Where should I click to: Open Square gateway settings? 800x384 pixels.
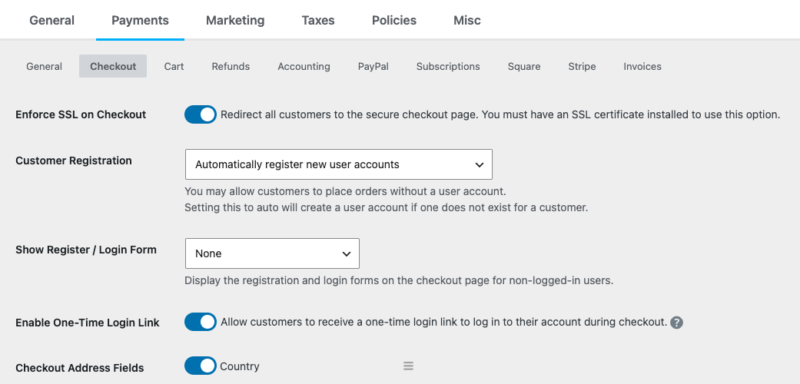point(524,66)
